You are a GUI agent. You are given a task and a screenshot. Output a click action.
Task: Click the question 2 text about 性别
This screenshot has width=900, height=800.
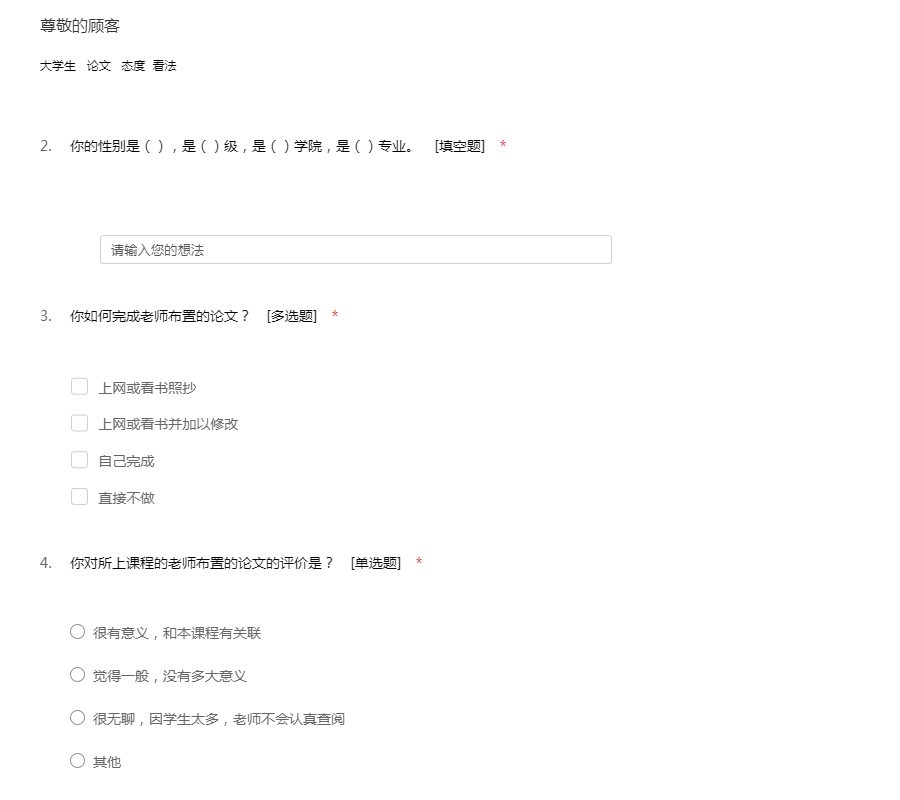(240, 146)
